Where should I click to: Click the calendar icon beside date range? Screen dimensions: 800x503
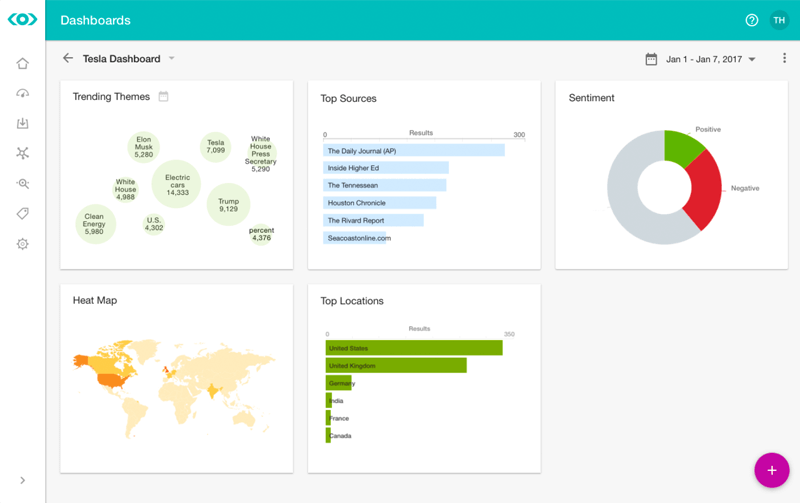[x=651, y=59]
